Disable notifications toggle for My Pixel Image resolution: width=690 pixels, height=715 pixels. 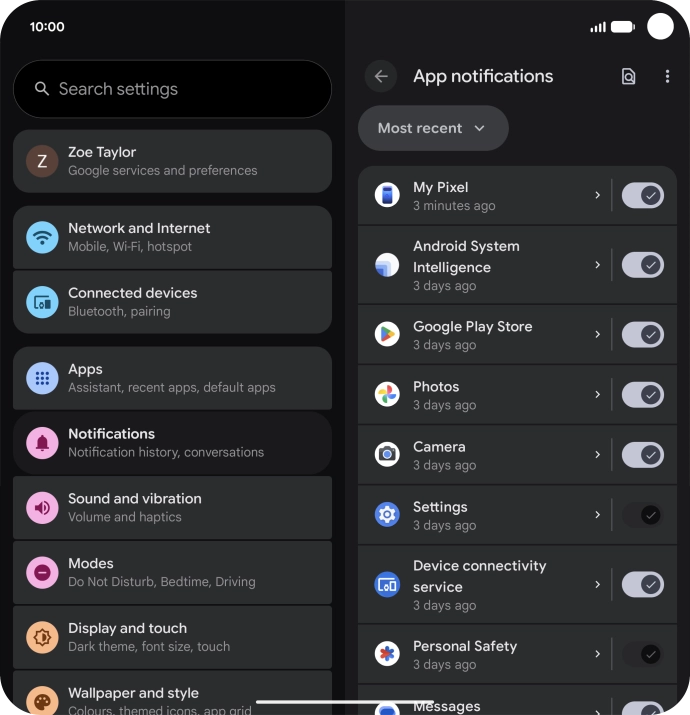pos(643,195)
